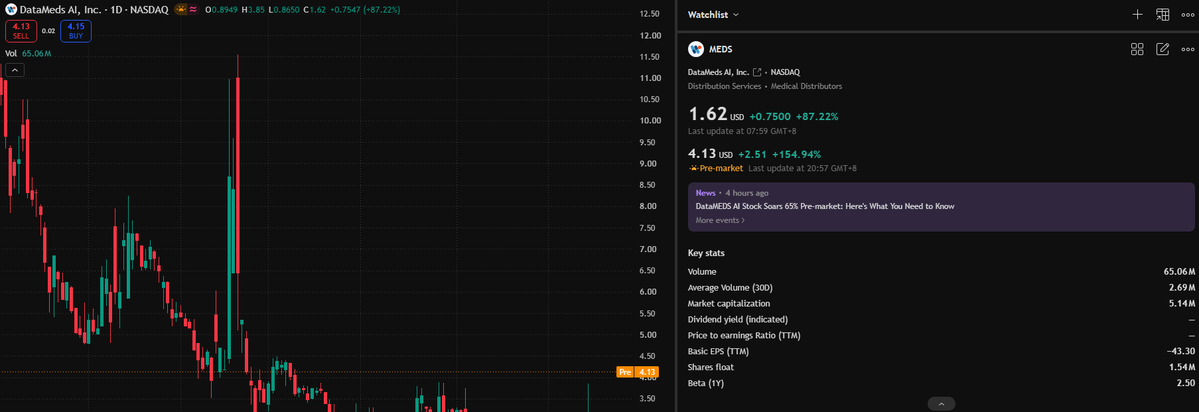This screenshot has height=412, width=1199.
Task: Collapse the indicator legend chevron
Action: tap(15, 70)
